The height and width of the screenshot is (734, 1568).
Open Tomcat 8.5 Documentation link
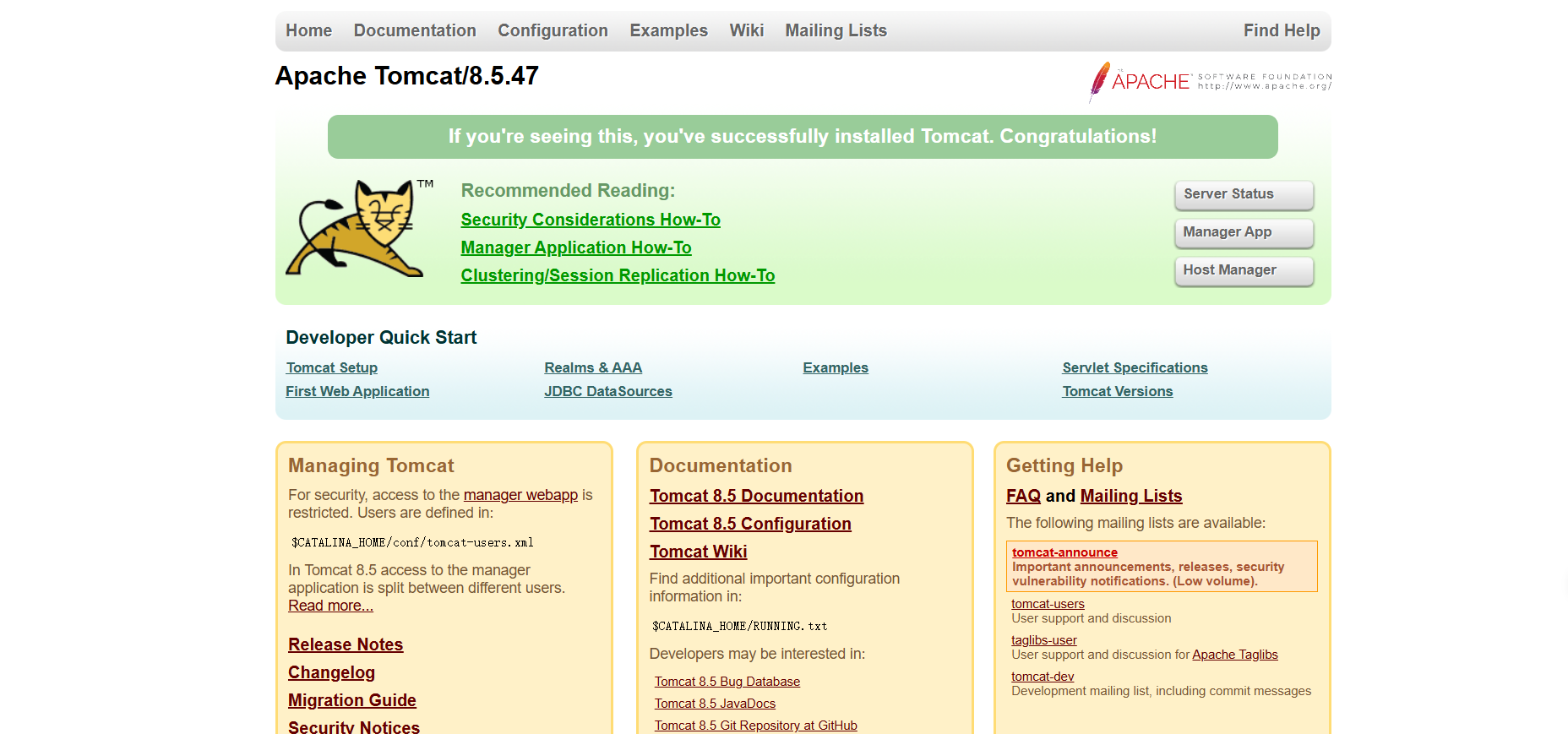point(756,496)
